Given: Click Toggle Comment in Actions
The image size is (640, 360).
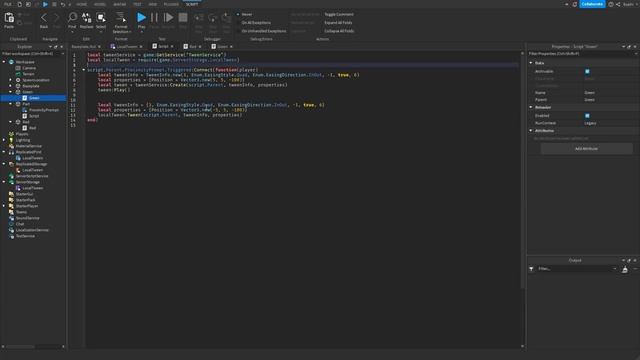Looking at the screenshot, I should 339,14.
